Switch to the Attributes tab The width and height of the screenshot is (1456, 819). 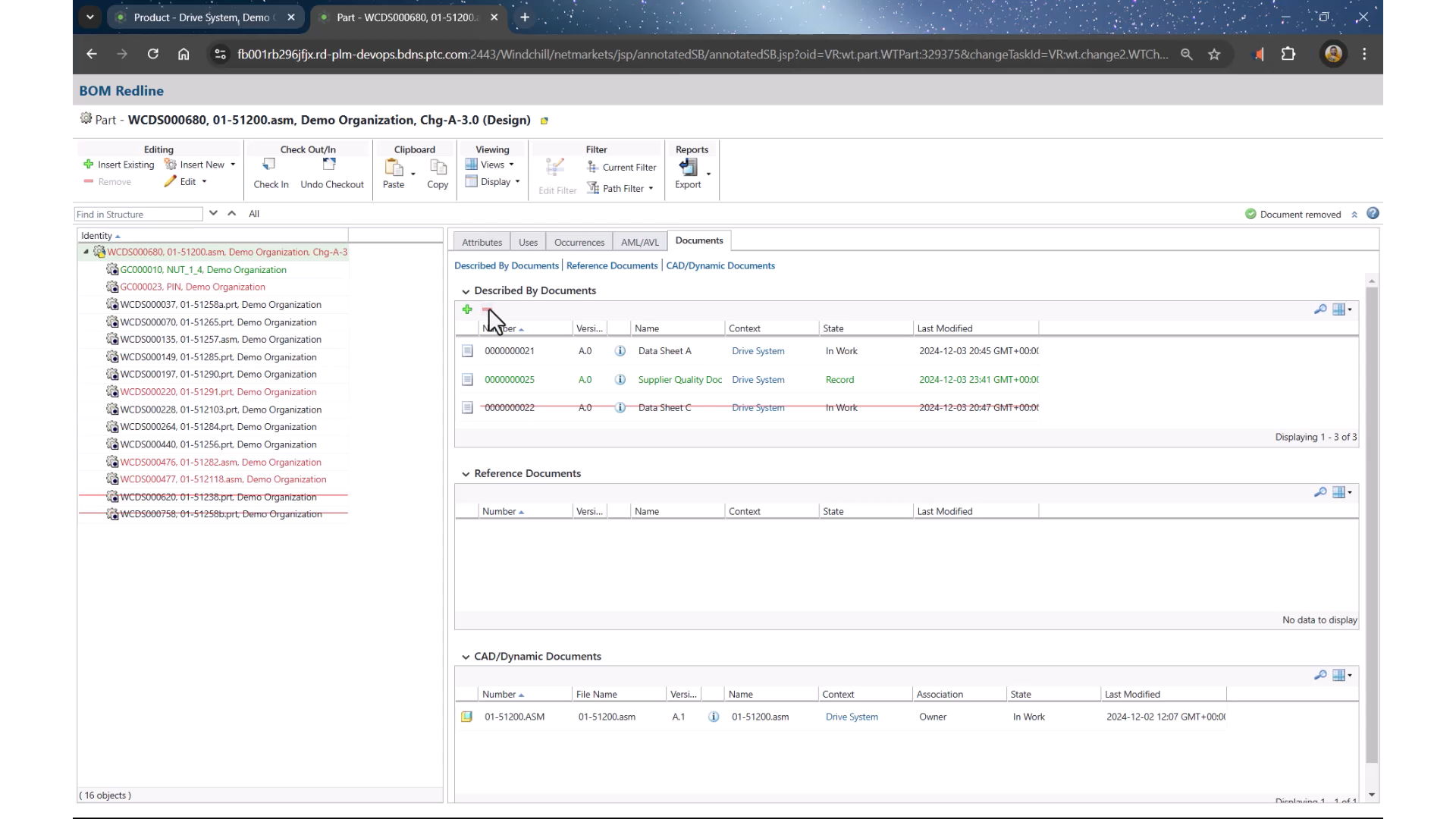point(482,243)
